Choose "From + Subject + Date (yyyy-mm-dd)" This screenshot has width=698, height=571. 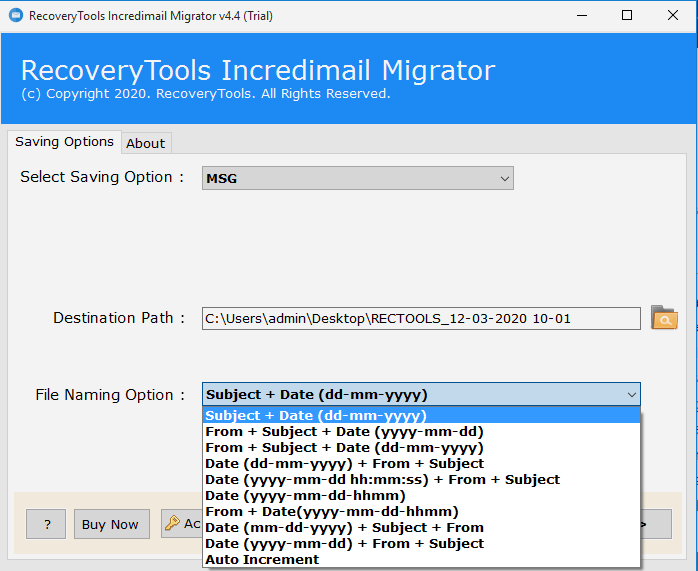(x=421, y=432)
